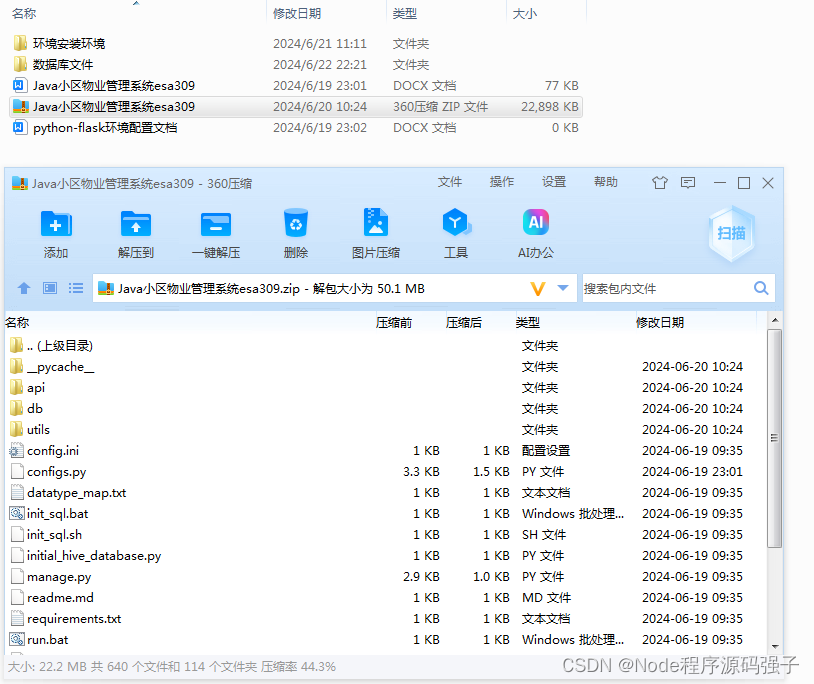
Task: Open the 文件 menu
Action: point(450,183)
